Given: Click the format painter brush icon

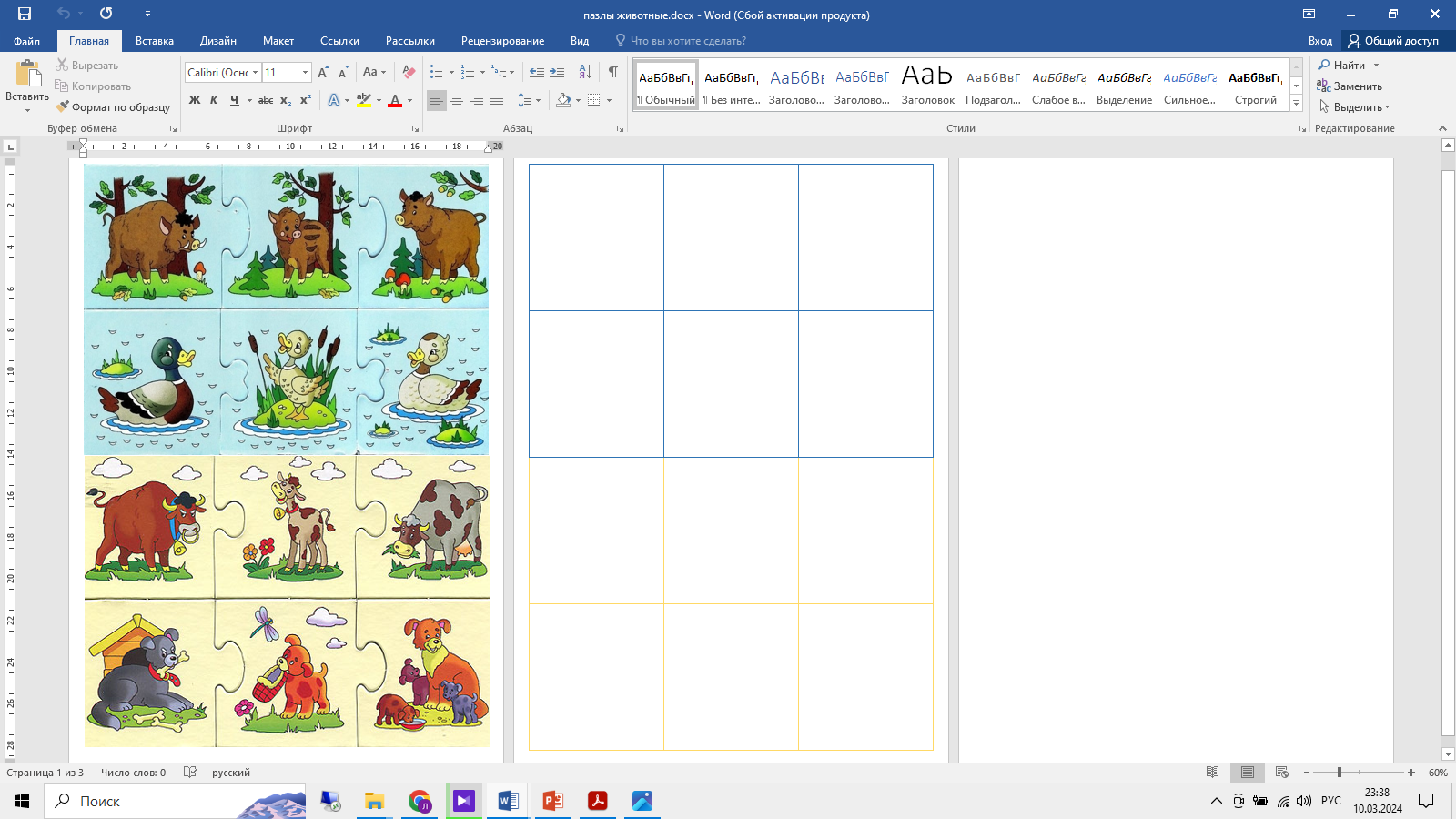Looking at the screenshot, I should pyautogui.click(x=62, y=107).
